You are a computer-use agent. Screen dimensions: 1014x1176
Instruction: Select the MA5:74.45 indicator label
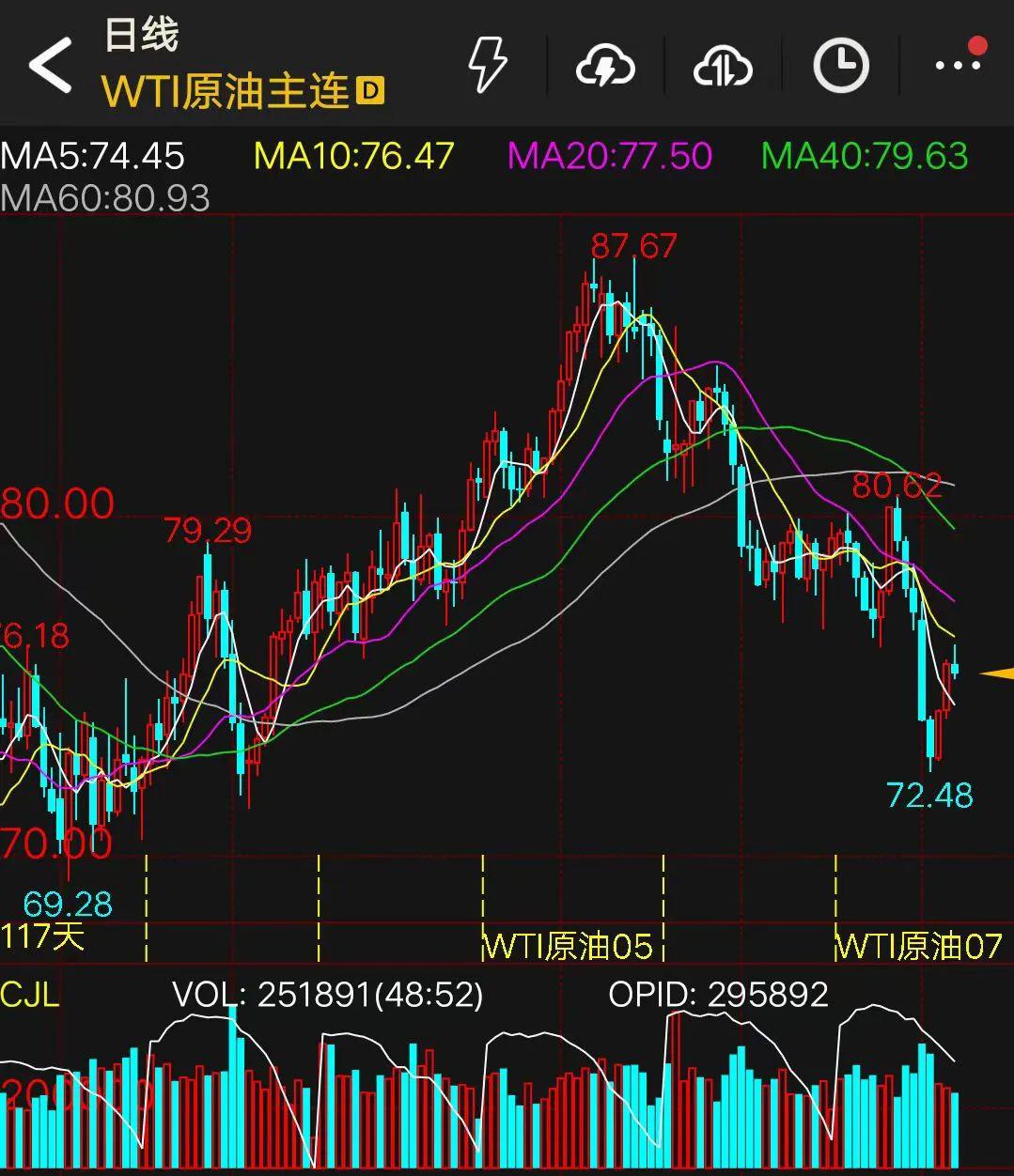click(93, 156)
